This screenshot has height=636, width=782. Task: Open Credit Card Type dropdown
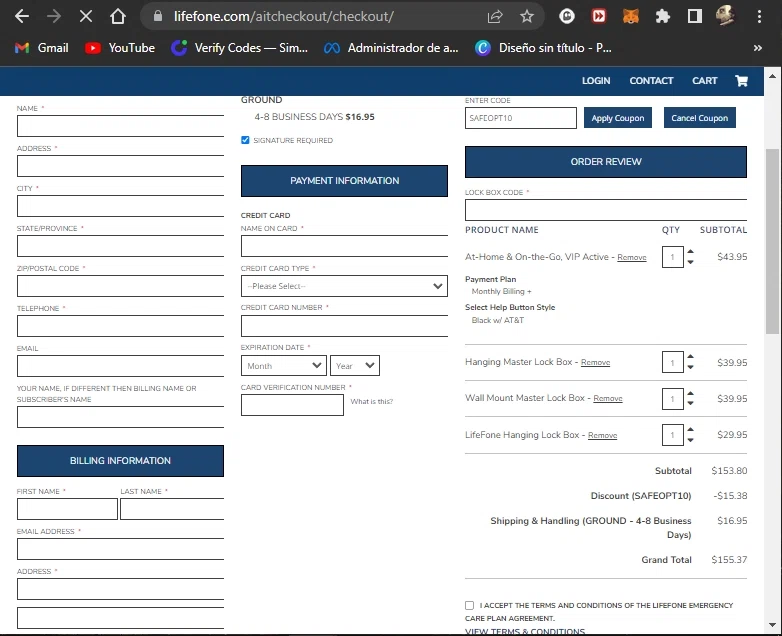point(344,286)
